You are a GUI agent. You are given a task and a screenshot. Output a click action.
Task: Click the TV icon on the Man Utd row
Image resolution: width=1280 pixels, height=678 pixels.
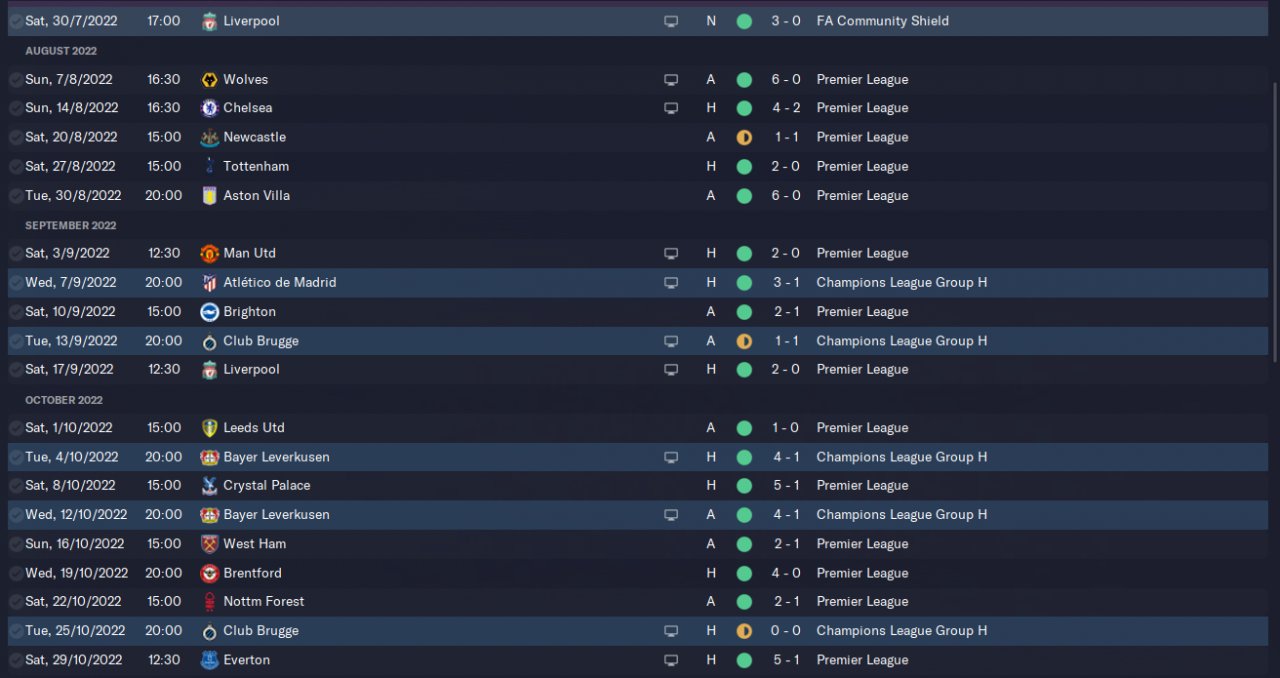coord(671,254)
